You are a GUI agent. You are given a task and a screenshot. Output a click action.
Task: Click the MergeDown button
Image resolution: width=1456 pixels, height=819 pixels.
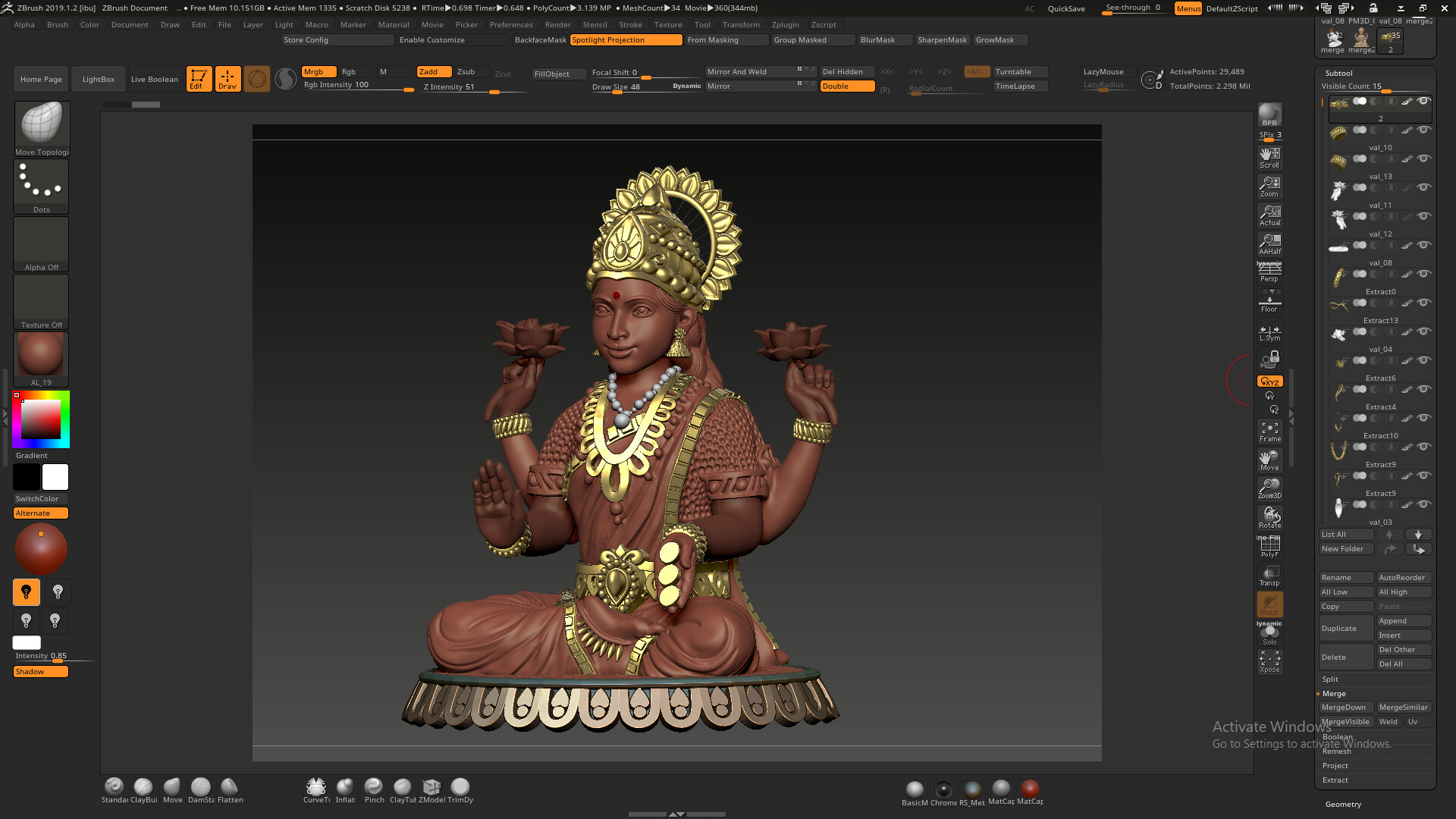[x=1345, y=707]
